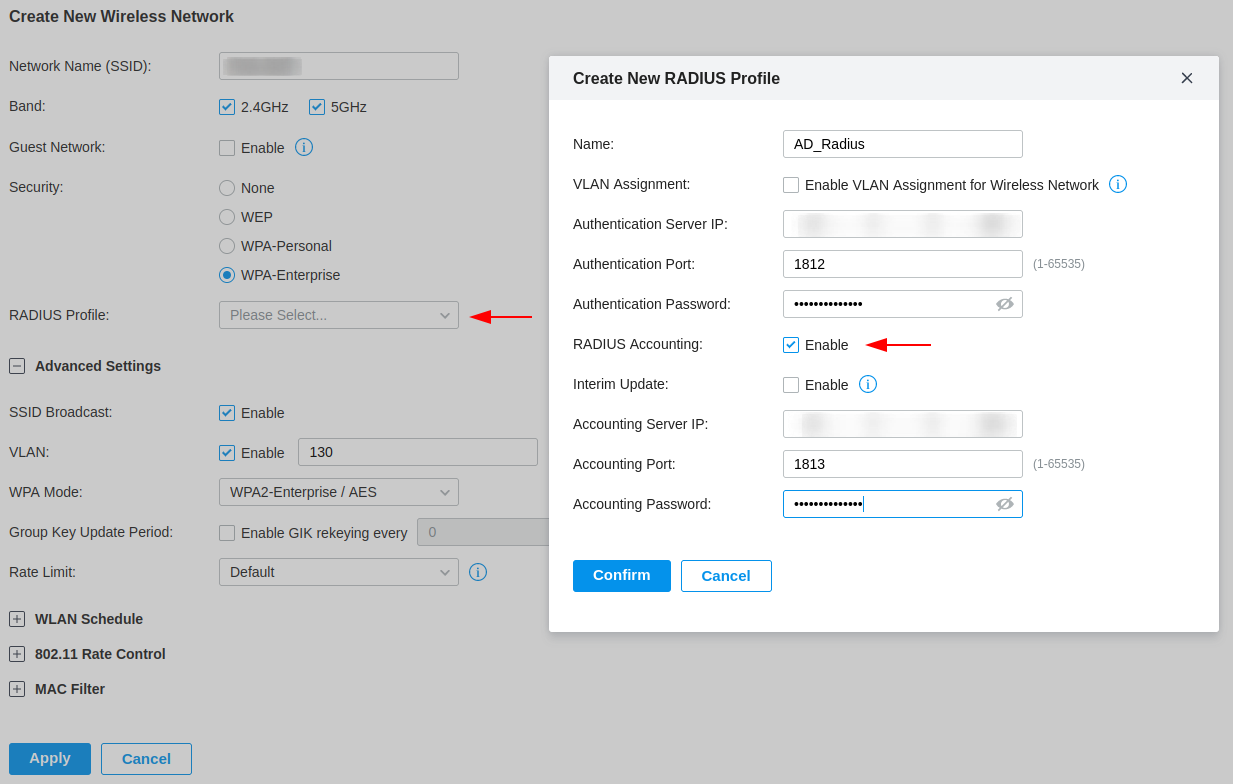Image resolution: width=1233 pixels, height=784 pixels.
Task: Click Apply on wireless network form
Action: point(50,759)
